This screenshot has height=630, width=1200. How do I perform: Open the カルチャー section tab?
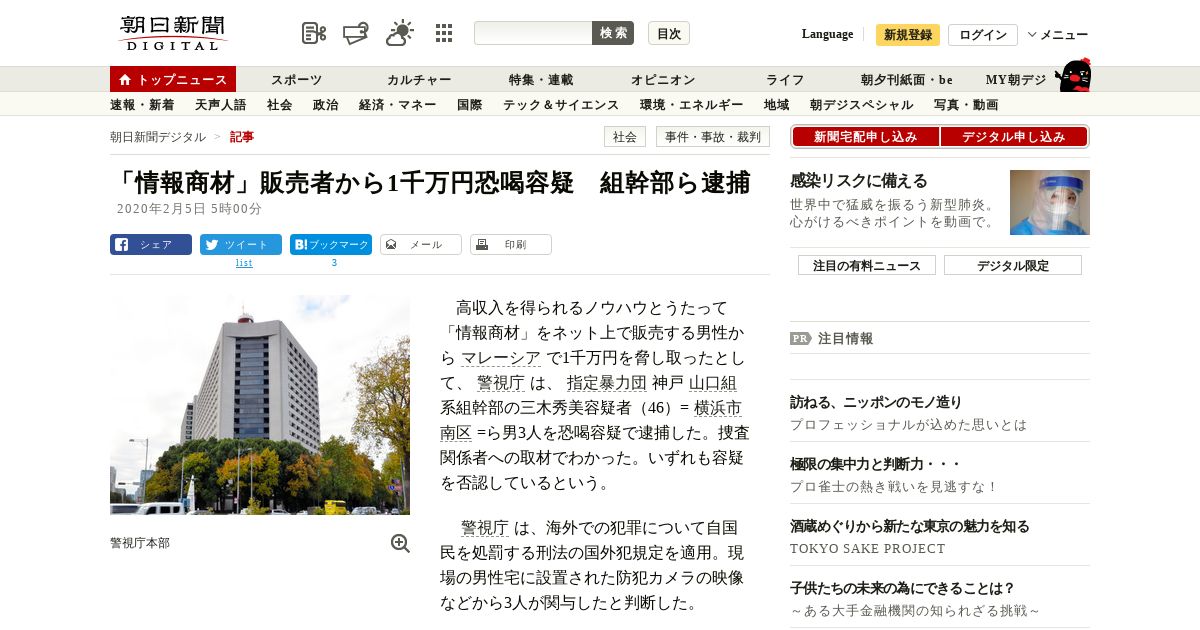point(419,79)
